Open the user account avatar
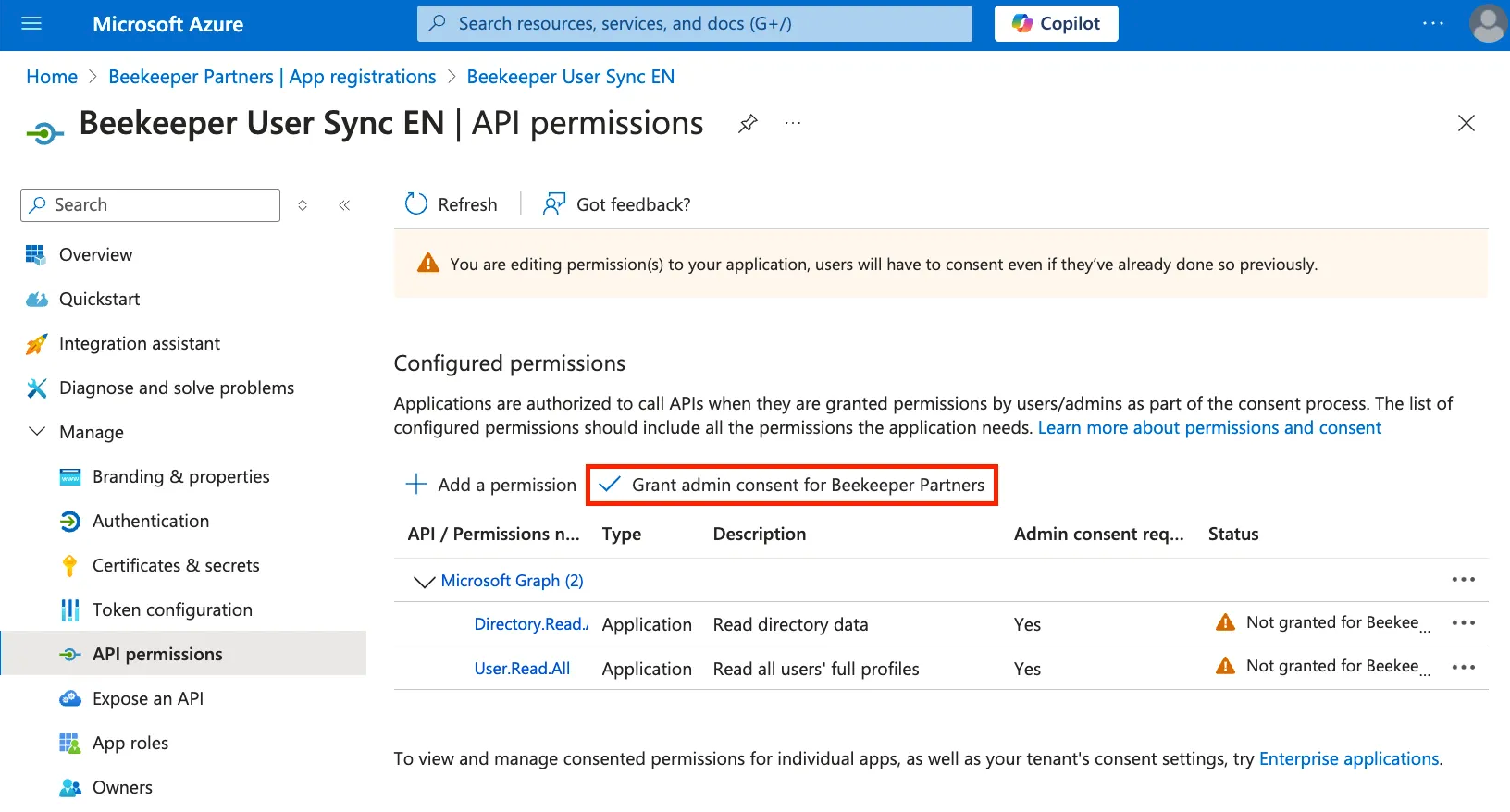The image size is (1510, 812). (x=1488, y=24)
